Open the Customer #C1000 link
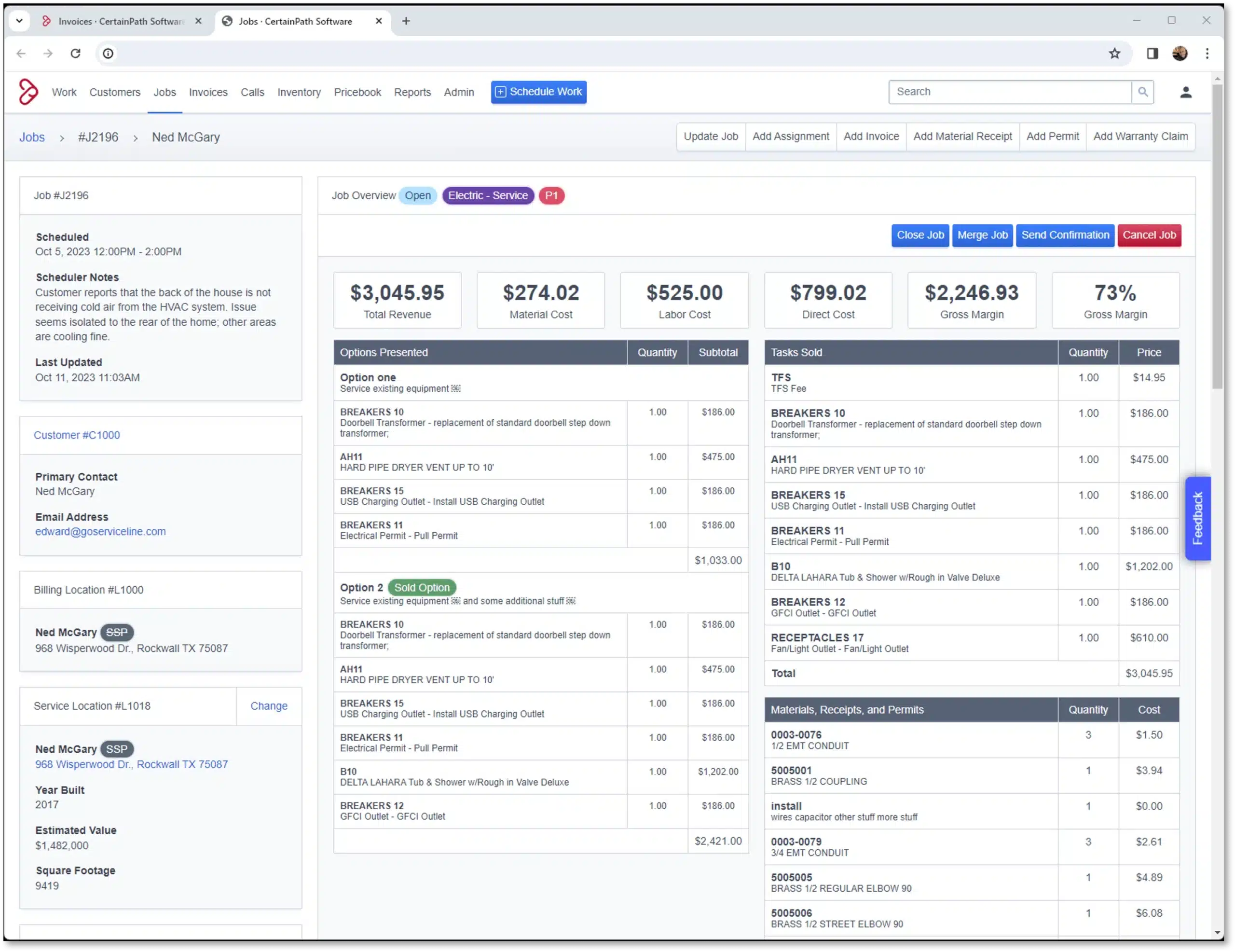This screenshot has width=1235, height=952. point(77,435)
